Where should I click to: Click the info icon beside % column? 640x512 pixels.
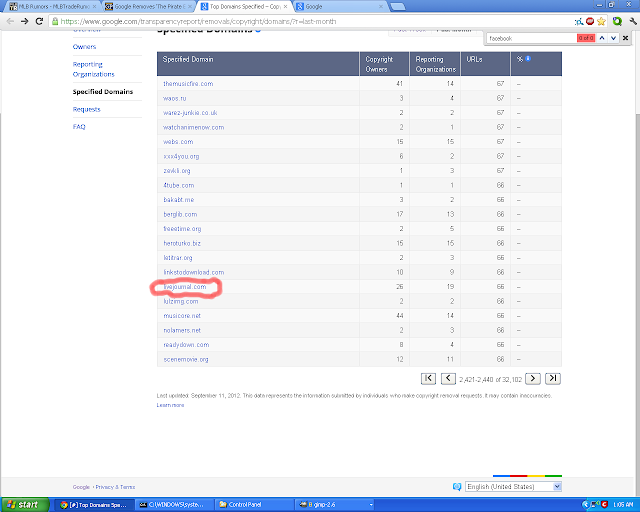click(x=528, y=58)
